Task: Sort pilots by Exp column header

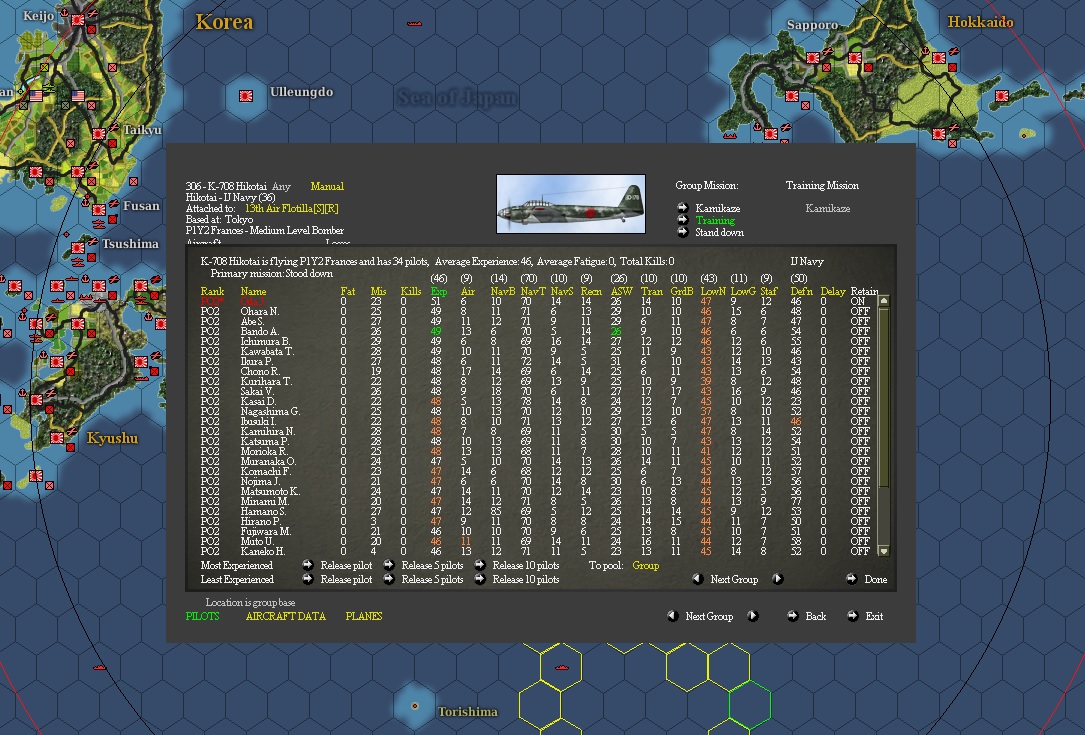Action: point(439,291)
